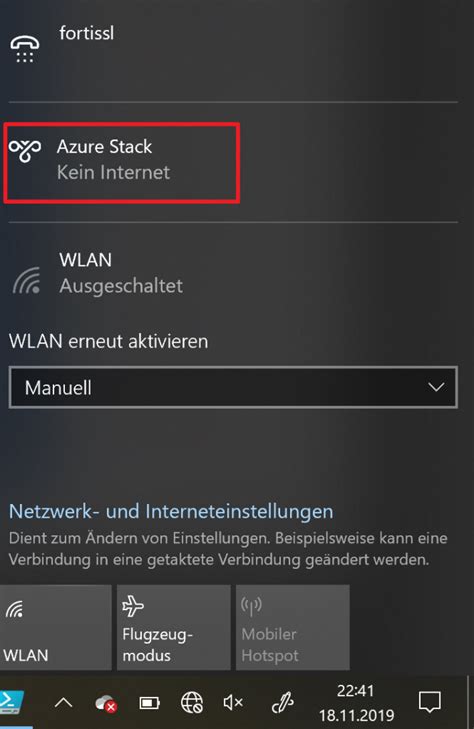474x729 pixels.
Task: Click the Azure Stack VPN icon
Action: point(25,150)
